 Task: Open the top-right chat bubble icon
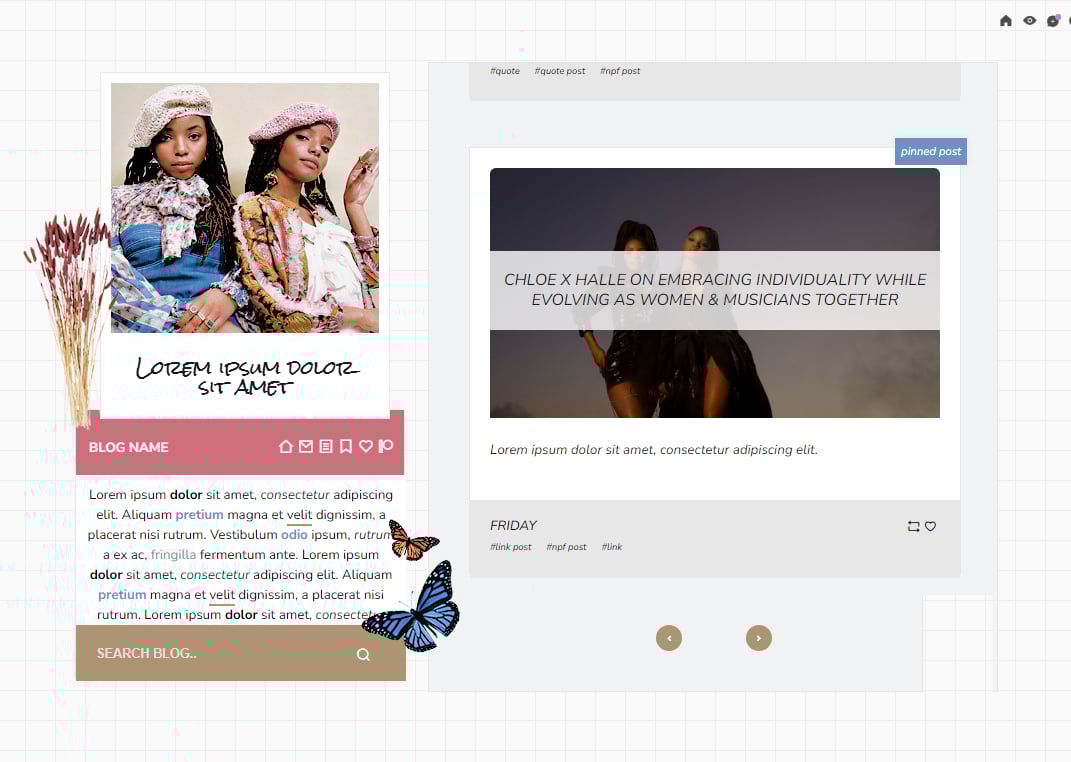(1053, 20)
